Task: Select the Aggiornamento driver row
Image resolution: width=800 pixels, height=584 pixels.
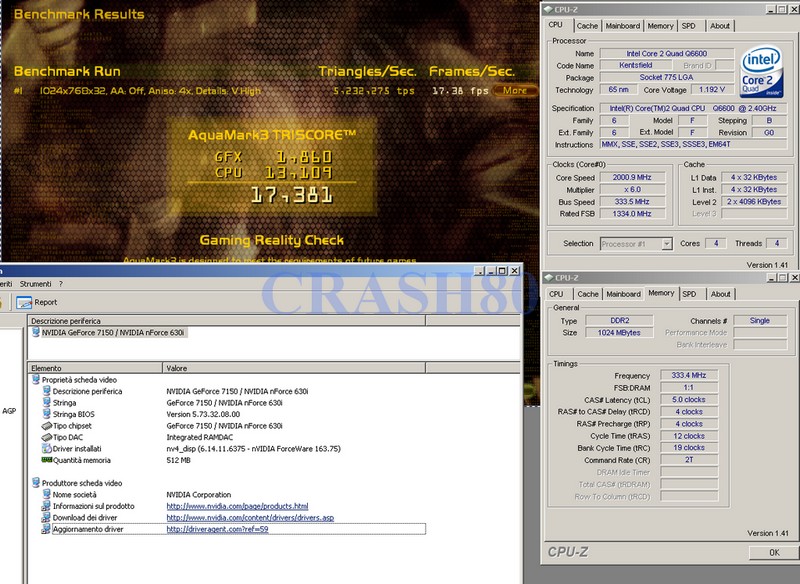Action: (x=239, y=529)
